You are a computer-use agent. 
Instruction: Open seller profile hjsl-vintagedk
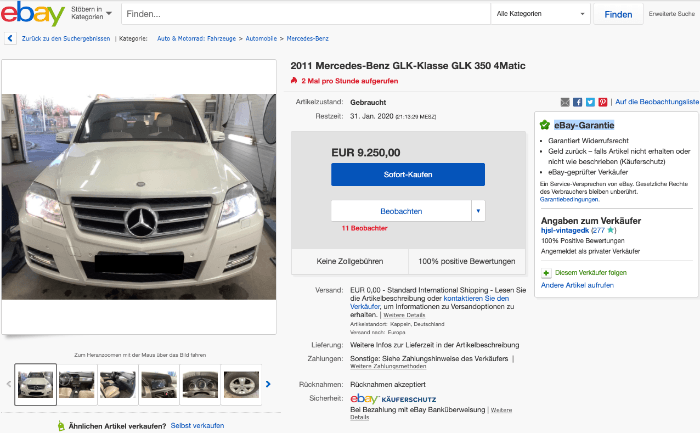(565, 230)
